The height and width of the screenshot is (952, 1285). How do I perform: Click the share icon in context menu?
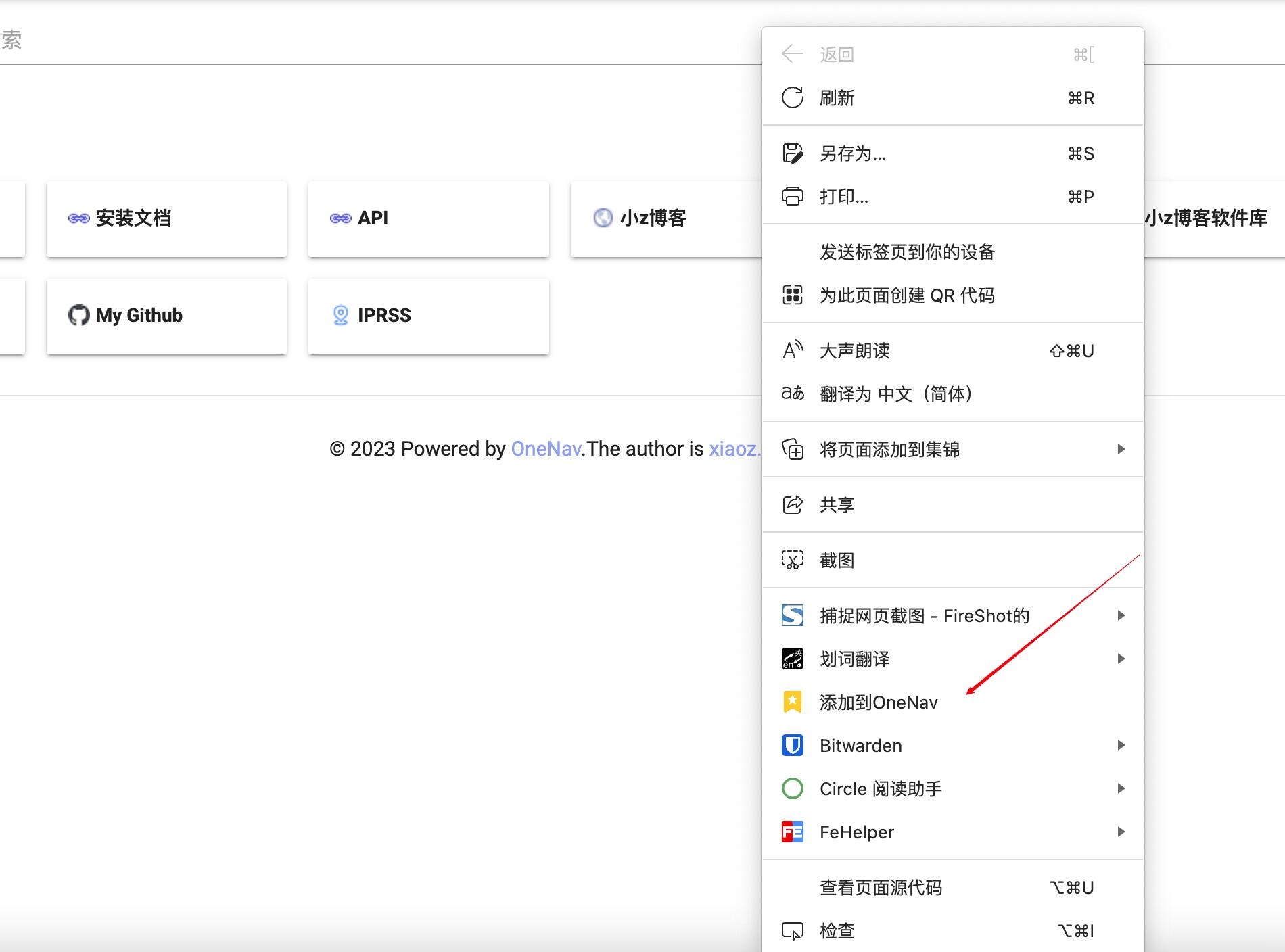[x=792, y=504]
